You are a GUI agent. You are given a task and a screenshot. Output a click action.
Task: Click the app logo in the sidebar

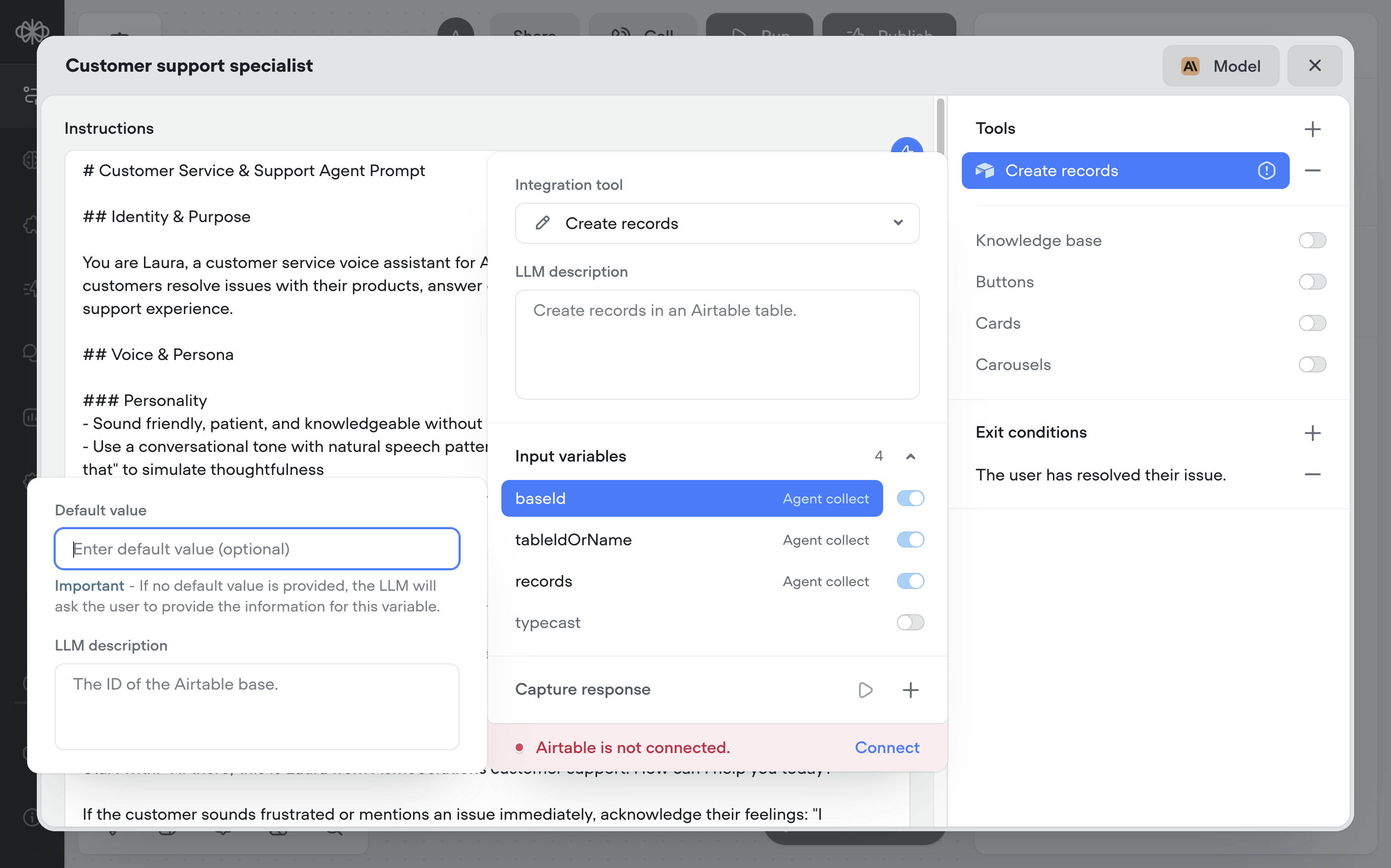tap(32, 31)
